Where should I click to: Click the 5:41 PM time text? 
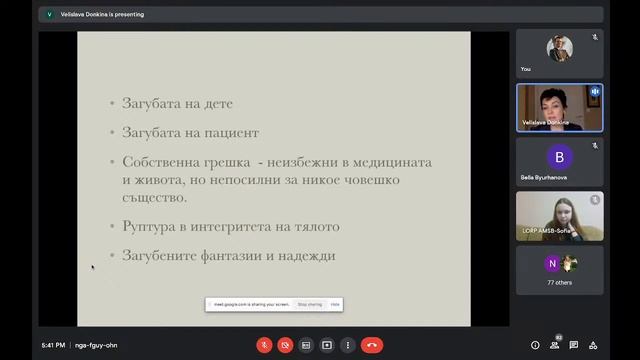[x=53, y=345]
